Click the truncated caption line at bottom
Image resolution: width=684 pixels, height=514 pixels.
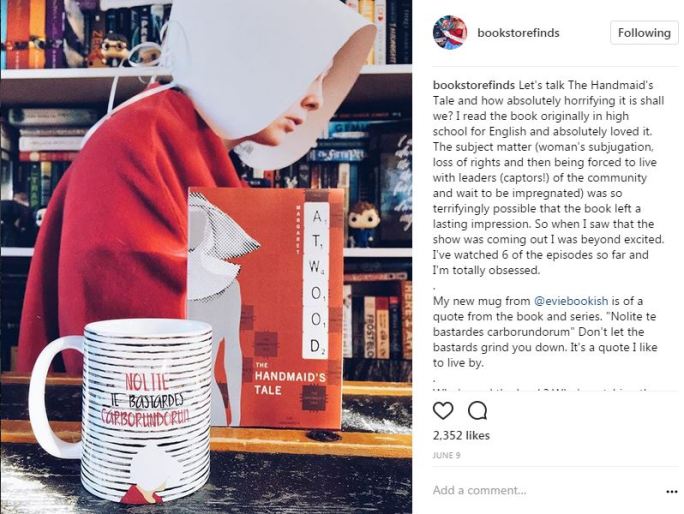coord(542,388)
